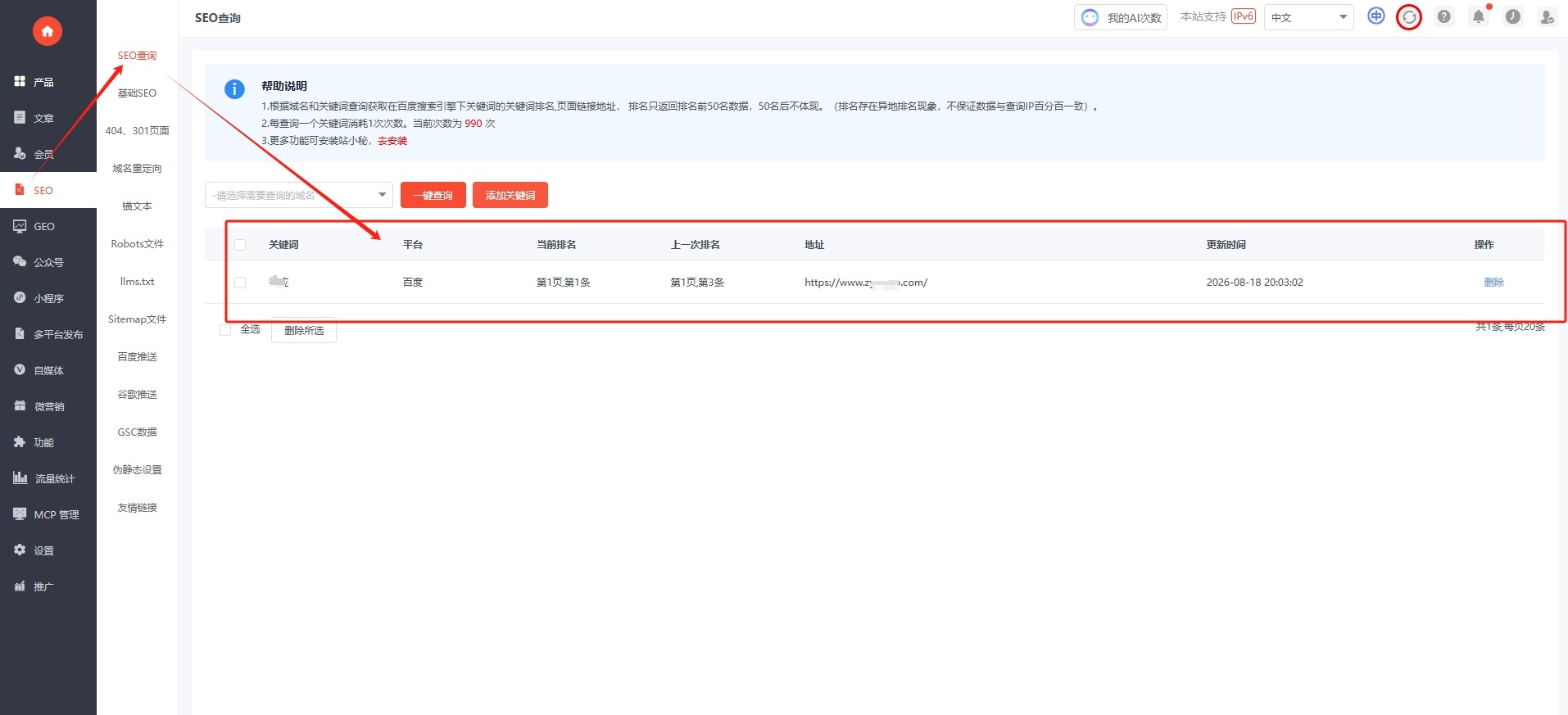Image resolution: width=1568 pixels, height=715 pixels.
Task: Open the GEO section icon in the sidebar
Action: (20, 226)
